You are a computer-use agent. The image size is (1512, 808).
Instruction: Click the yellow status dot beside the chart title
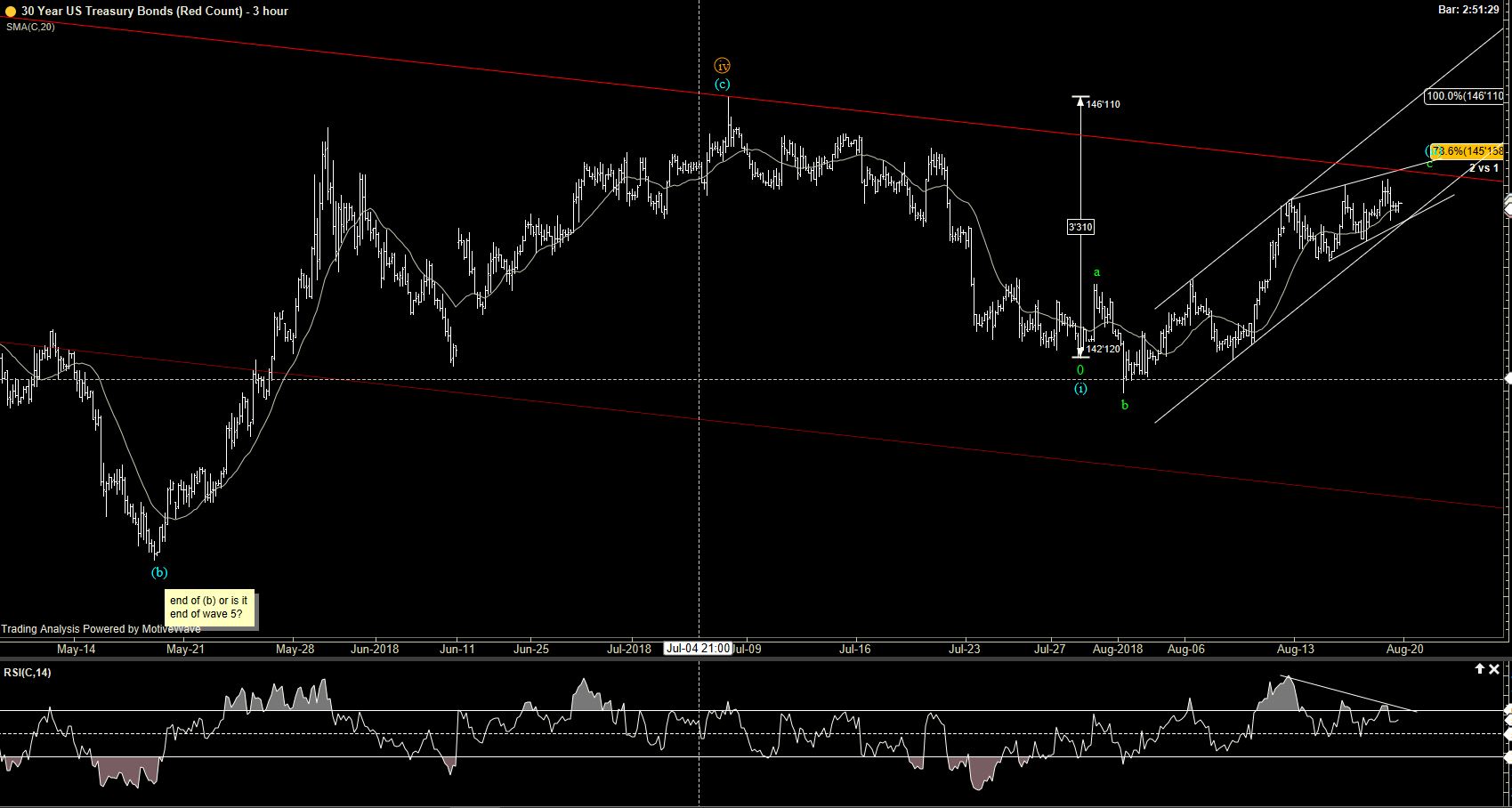9,11
